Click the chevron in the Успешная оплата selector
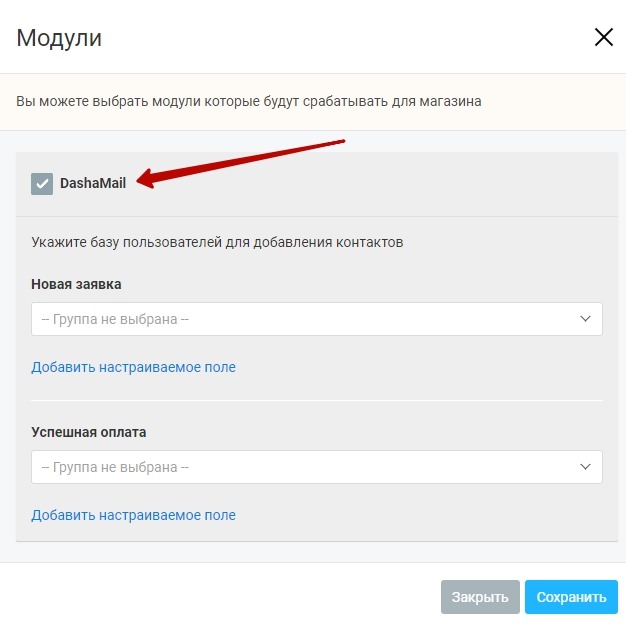 [x=586, y=467]
